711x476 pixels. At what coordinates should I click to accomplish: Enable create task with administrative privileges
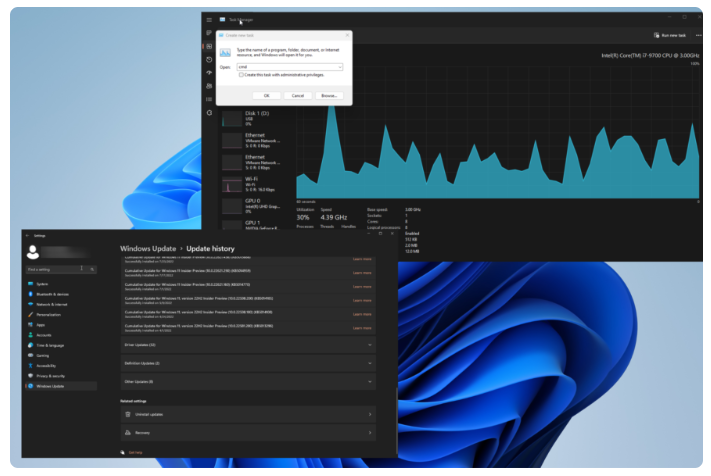tap(241, 75)
